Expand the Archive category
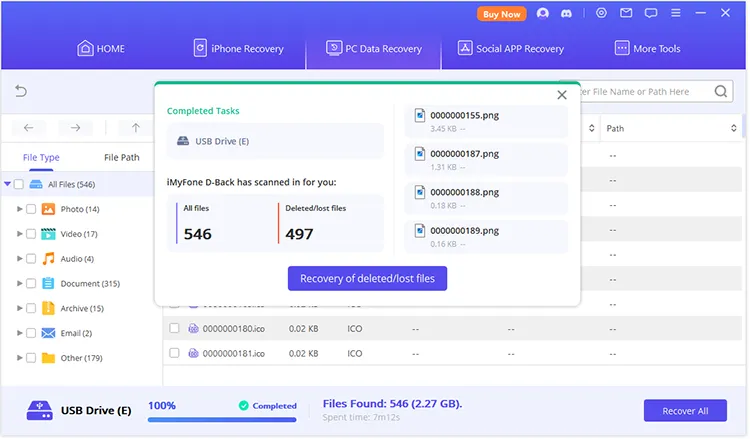Screen dimensions: 750x439 pyautogui.click(x=20, y=308)
